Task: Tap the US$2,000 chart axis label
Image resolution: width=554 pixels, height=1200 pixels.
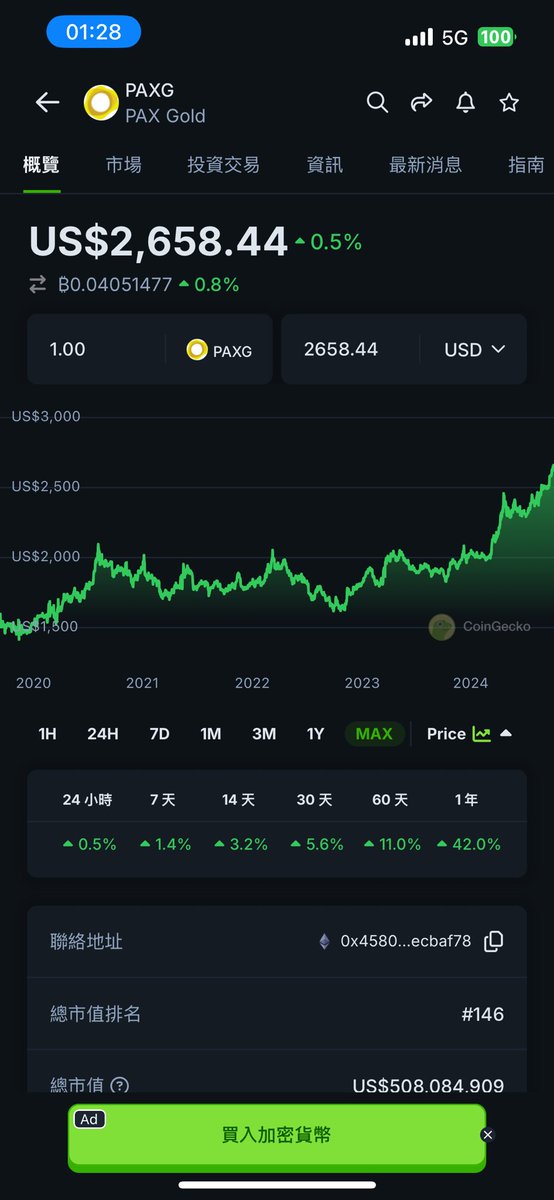Action: (46, 556)
